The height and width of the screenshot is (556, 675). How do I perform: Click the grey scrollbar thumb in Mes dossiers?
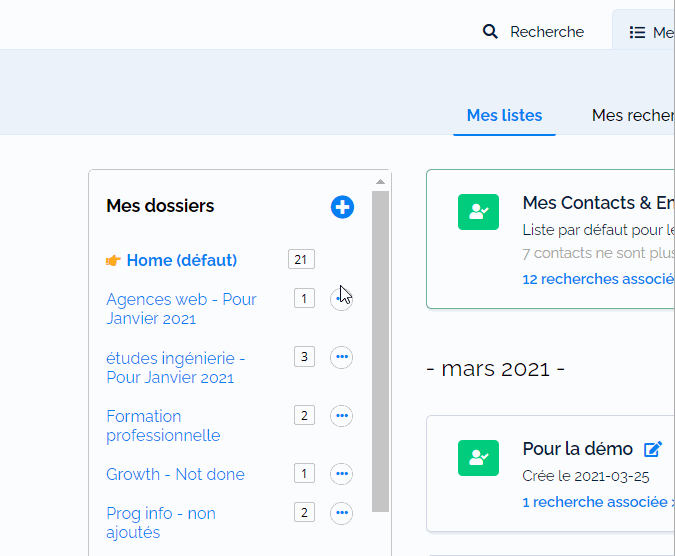click(380, 351)
